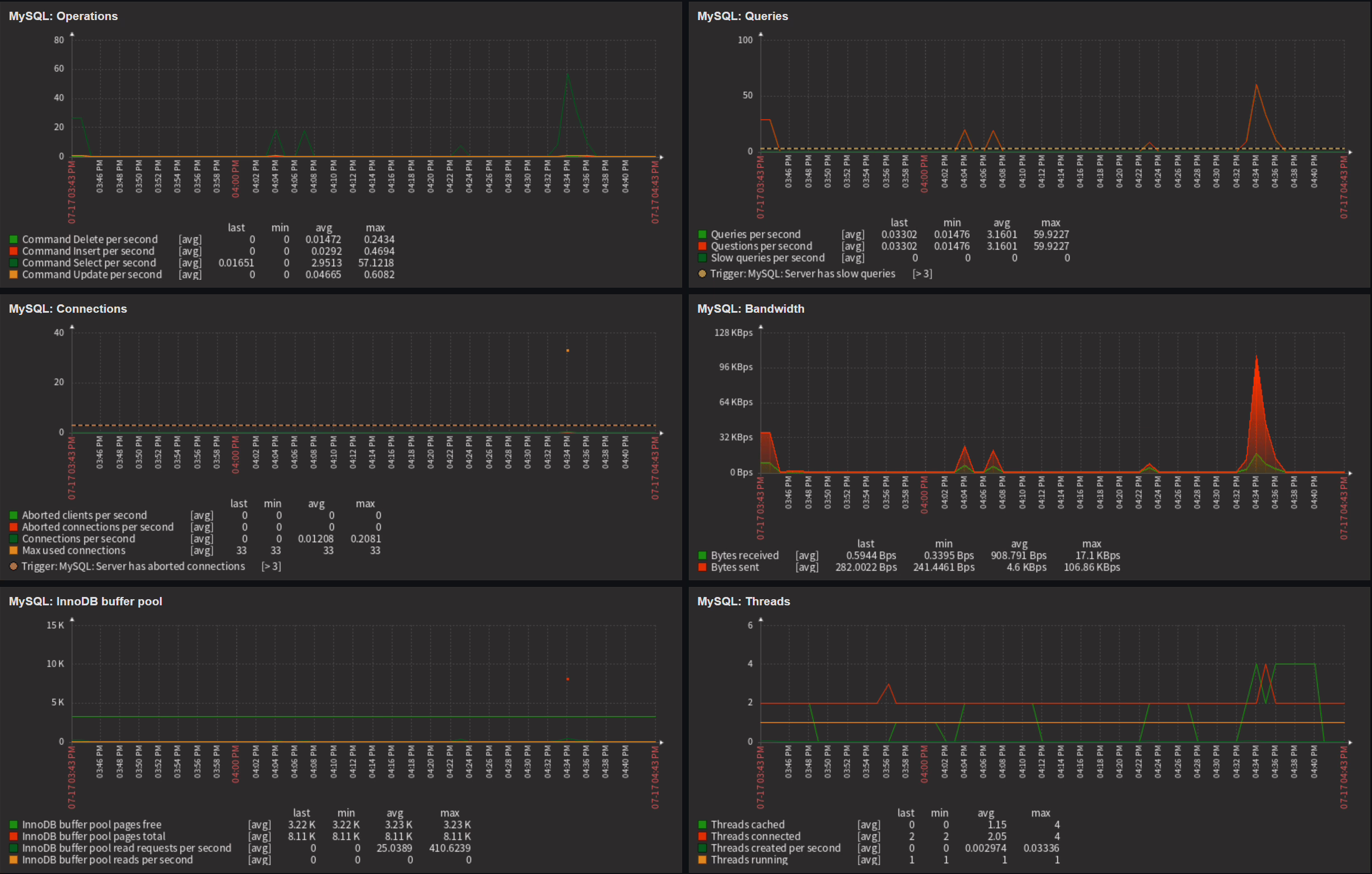Click the InnoDB buffer pool pages total swatch
The width and height of the screenshot is (1372, 874).
(14, 837)
